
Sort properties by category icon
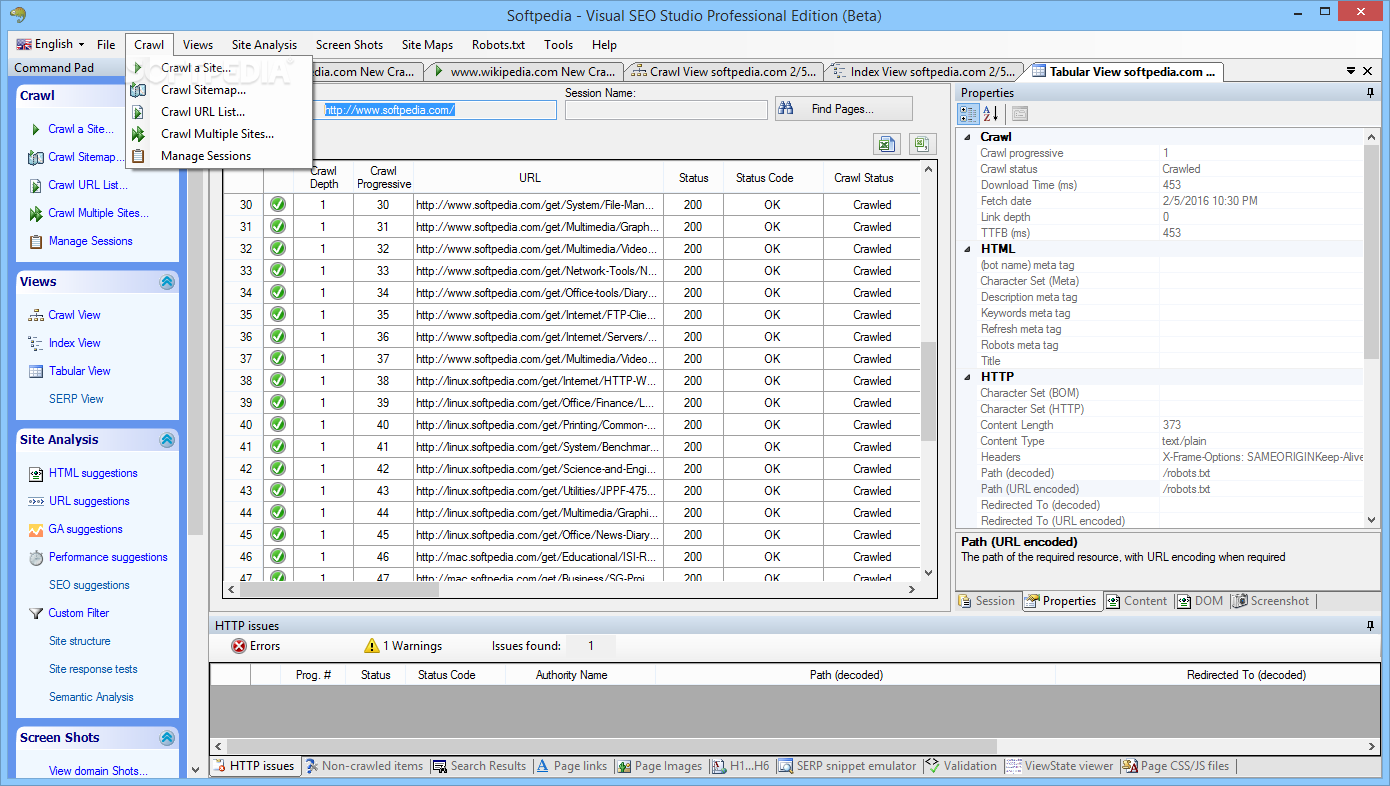(969, 114)
